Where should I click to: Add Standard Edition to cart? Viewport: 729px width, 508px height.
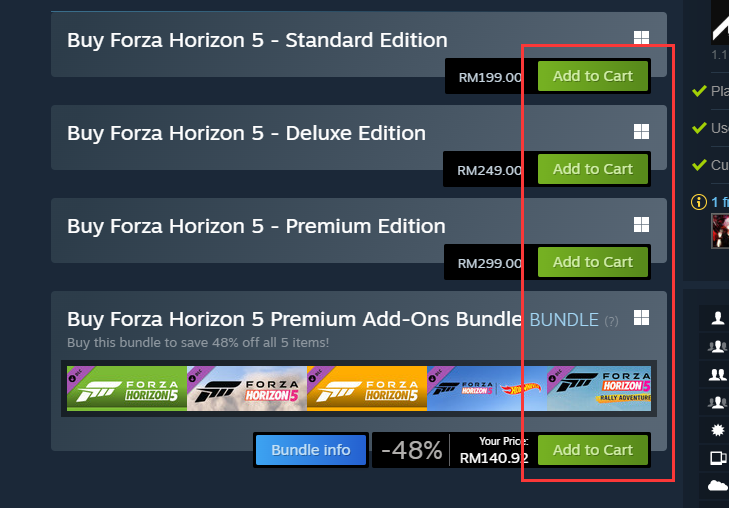(x=593, y=76)
